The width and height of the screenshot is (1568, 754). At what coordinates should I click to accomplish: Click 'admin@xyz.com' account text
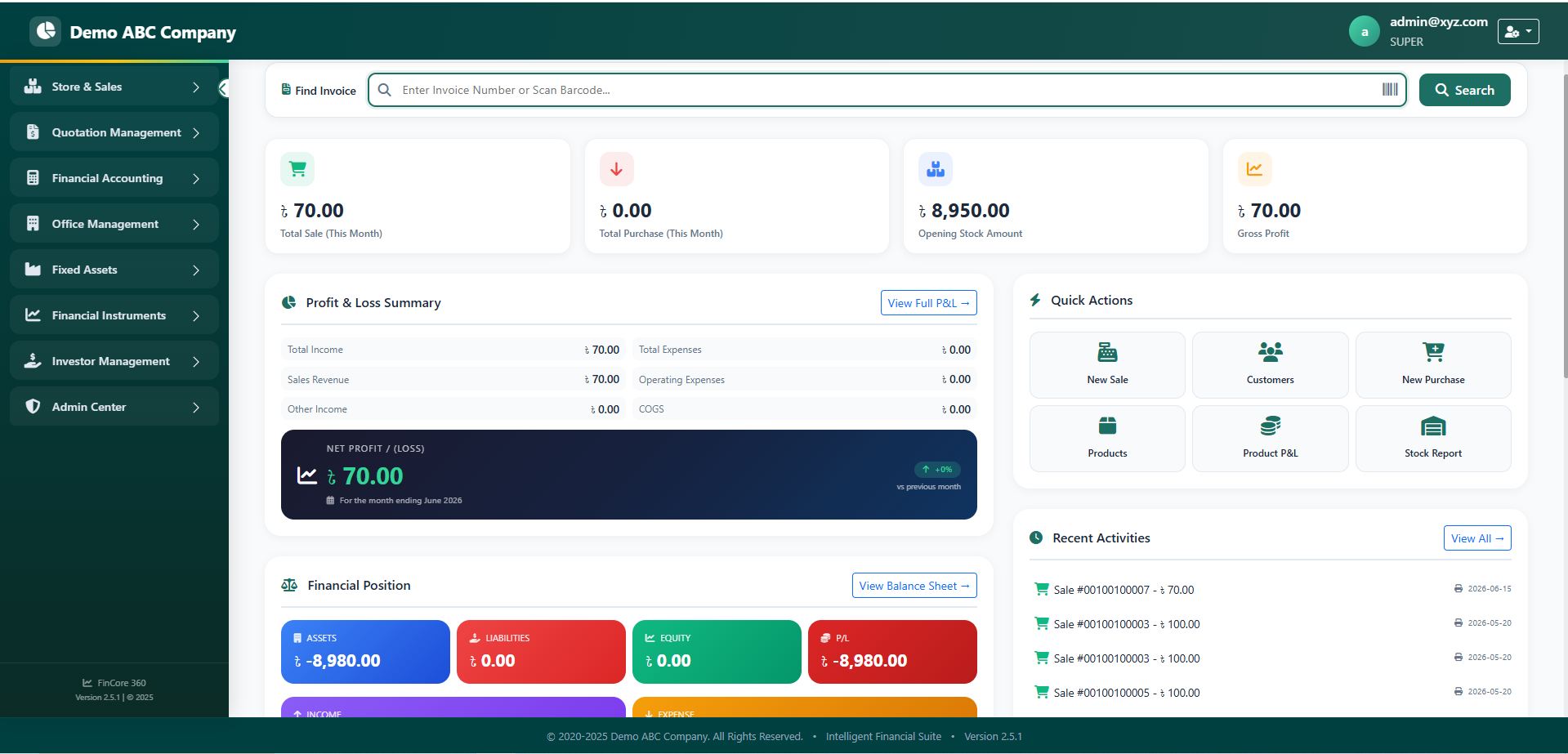1438,22
